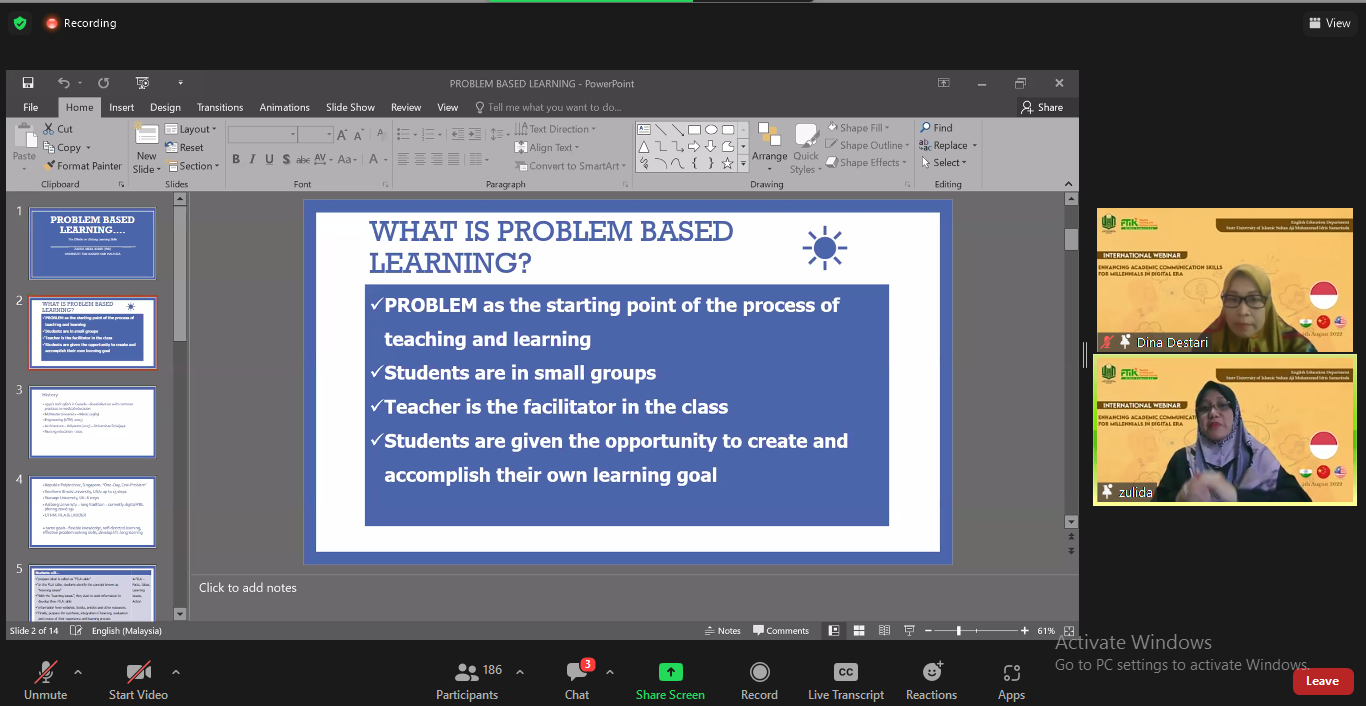1366x706 pixels.
Task: Increase font size with larger A icon
Action: point(344,134)
